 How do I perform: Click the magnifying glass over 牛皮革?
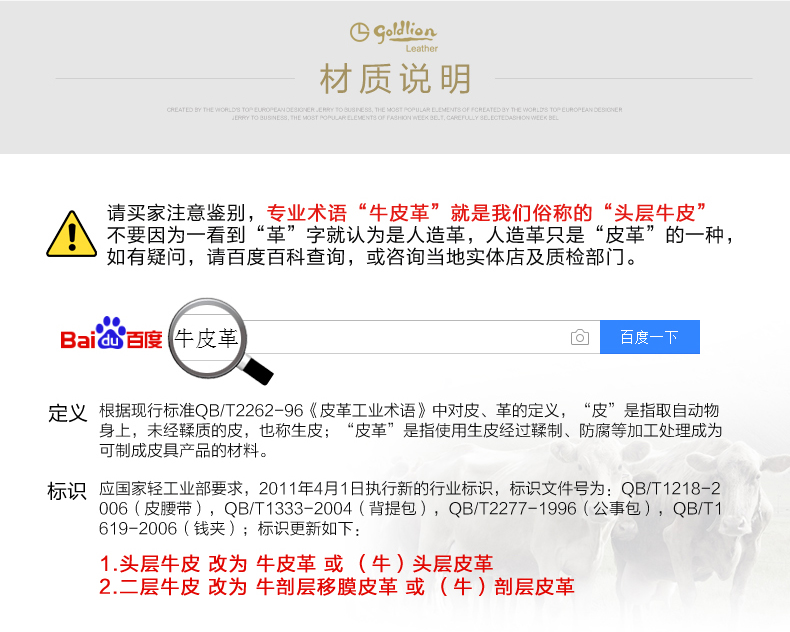[x=220, y=341]
